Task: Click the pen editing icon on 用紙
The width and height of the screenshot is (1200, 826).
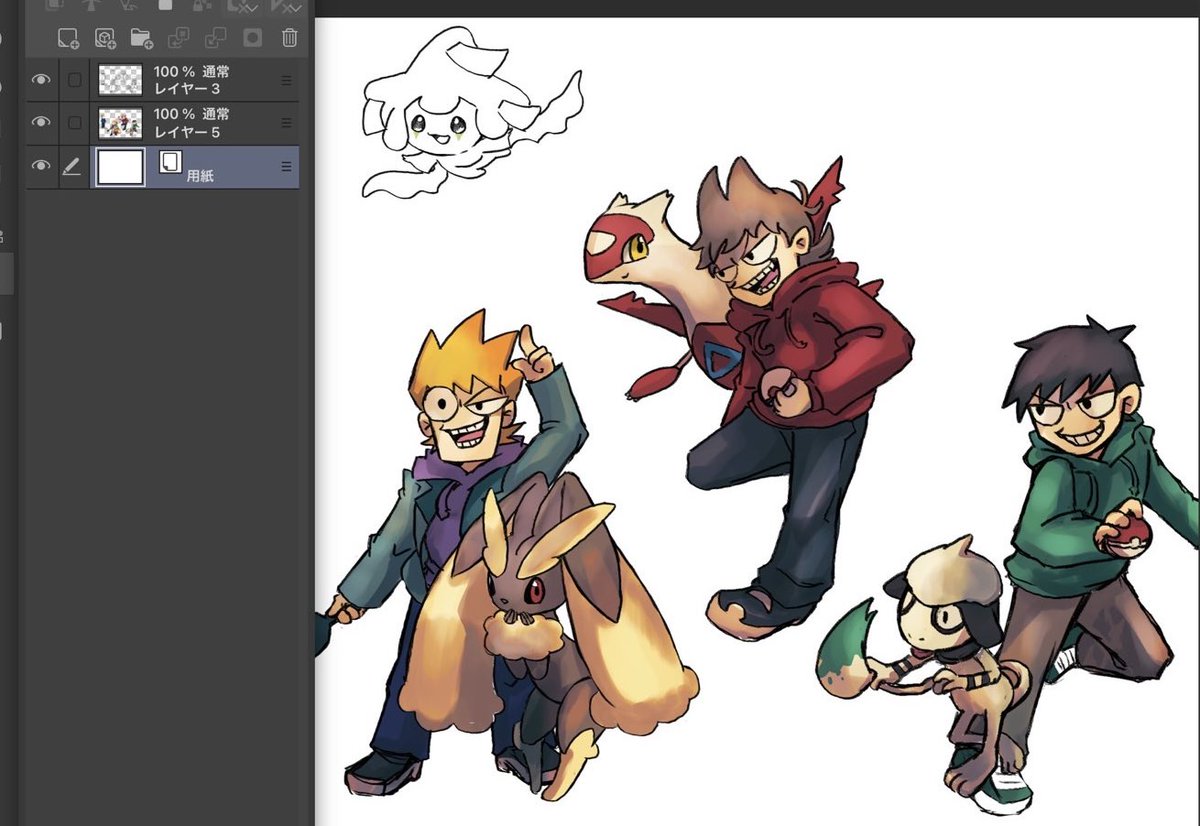Action: (x=72, y=167)
